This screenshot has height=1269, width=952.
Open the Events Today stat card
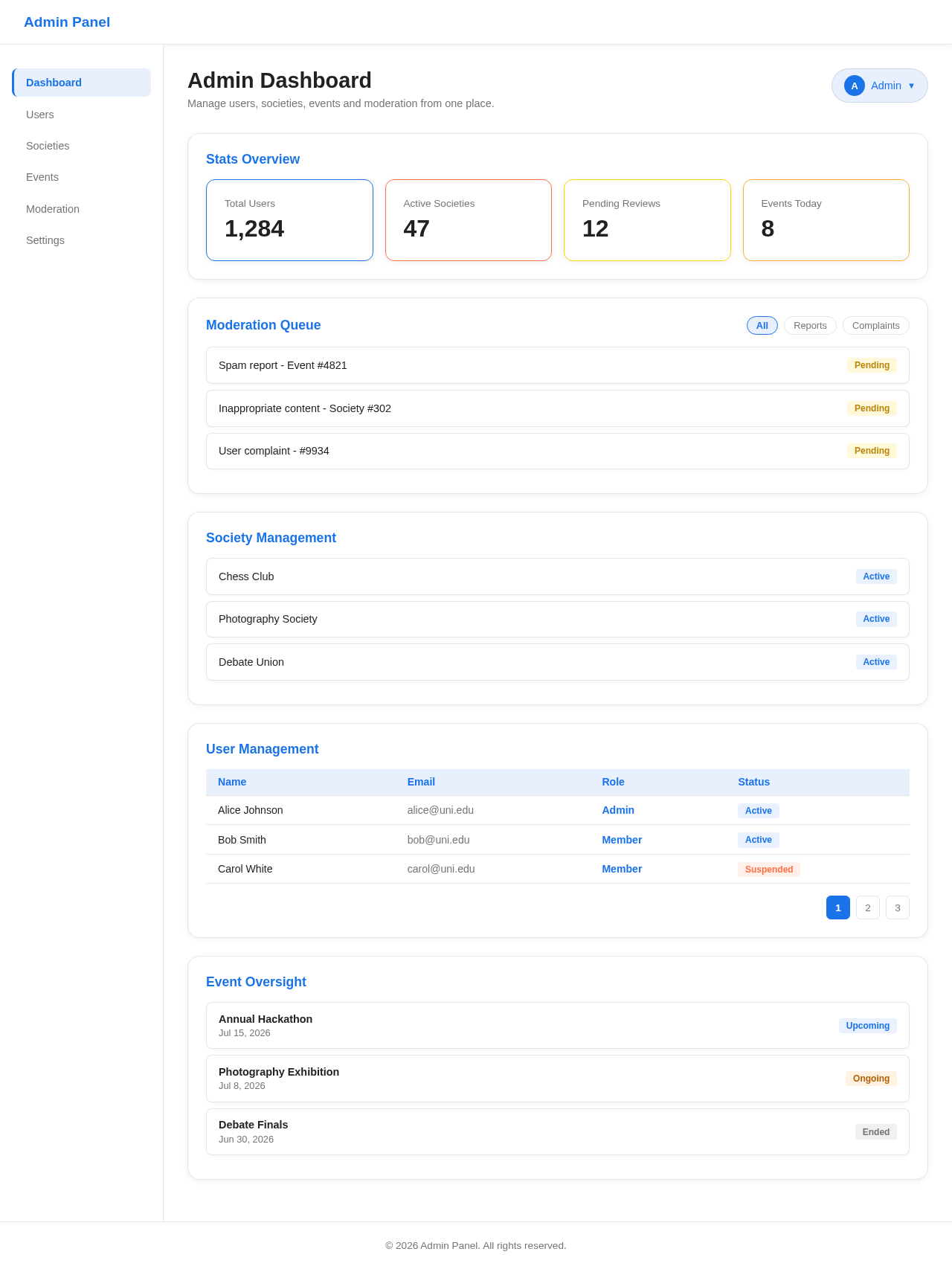826,220
